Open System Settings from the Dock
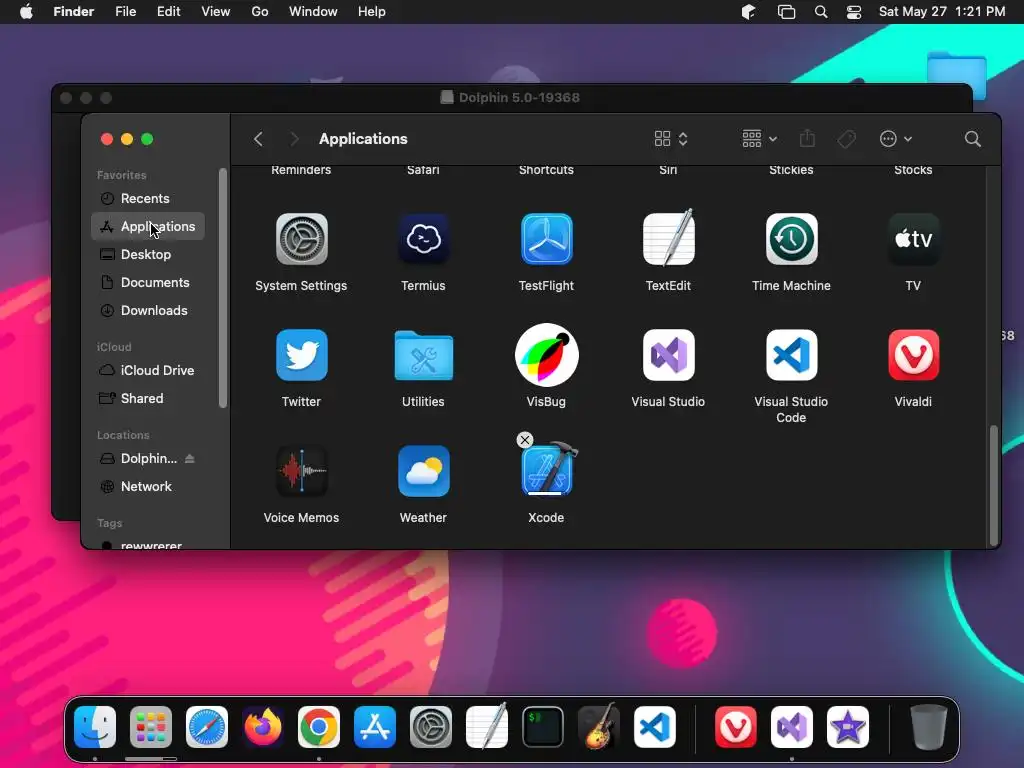This screenshot has height=768, width=1024. [431, 727]
